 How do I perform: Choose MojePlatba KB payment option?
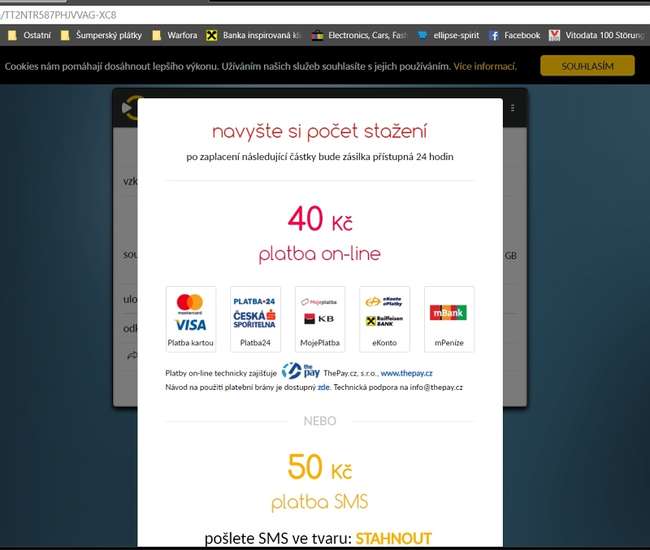coord(320,319)
